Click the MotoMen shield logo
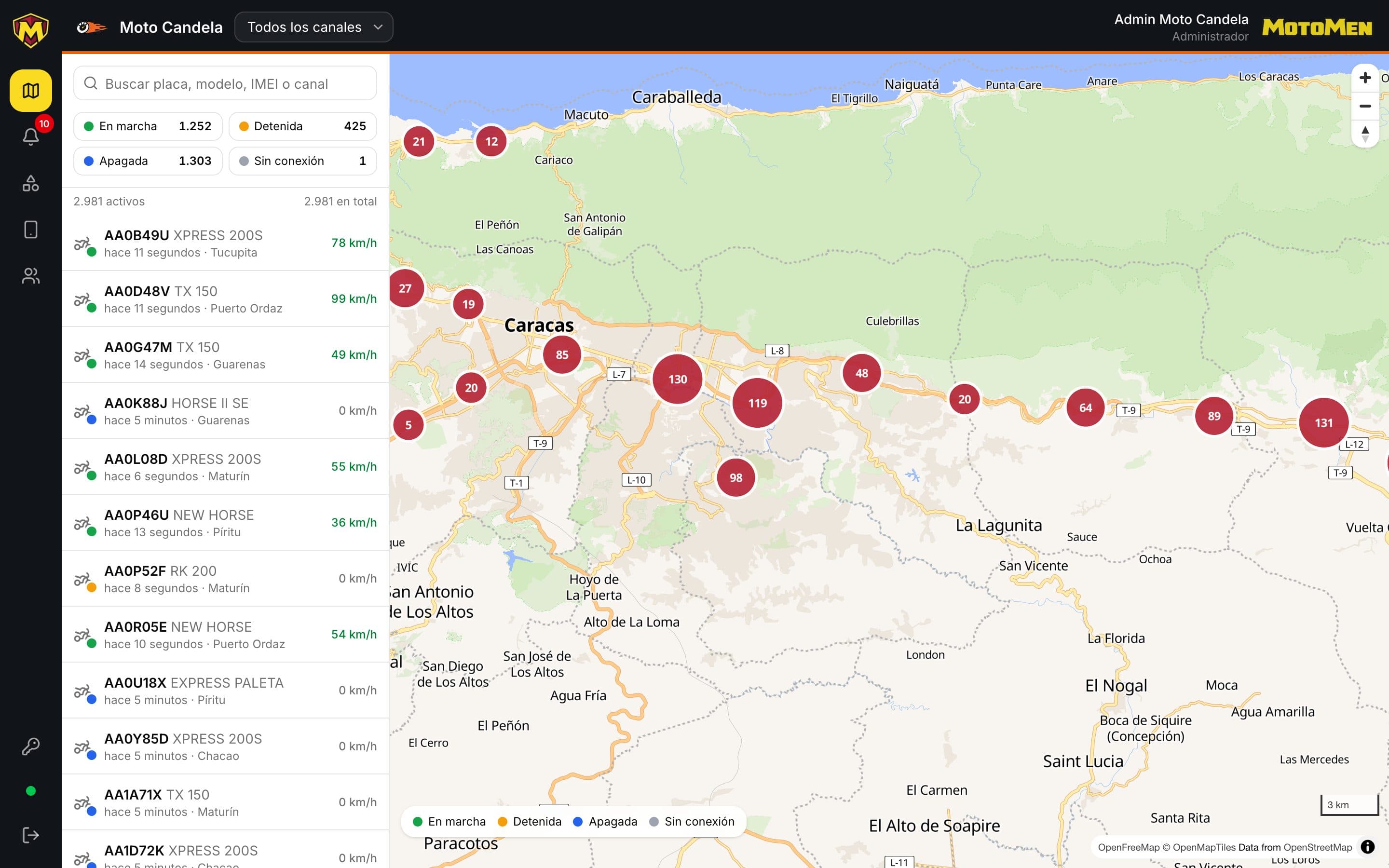The width and height of the screenshot is (1389, 868). tap(30, 30)
